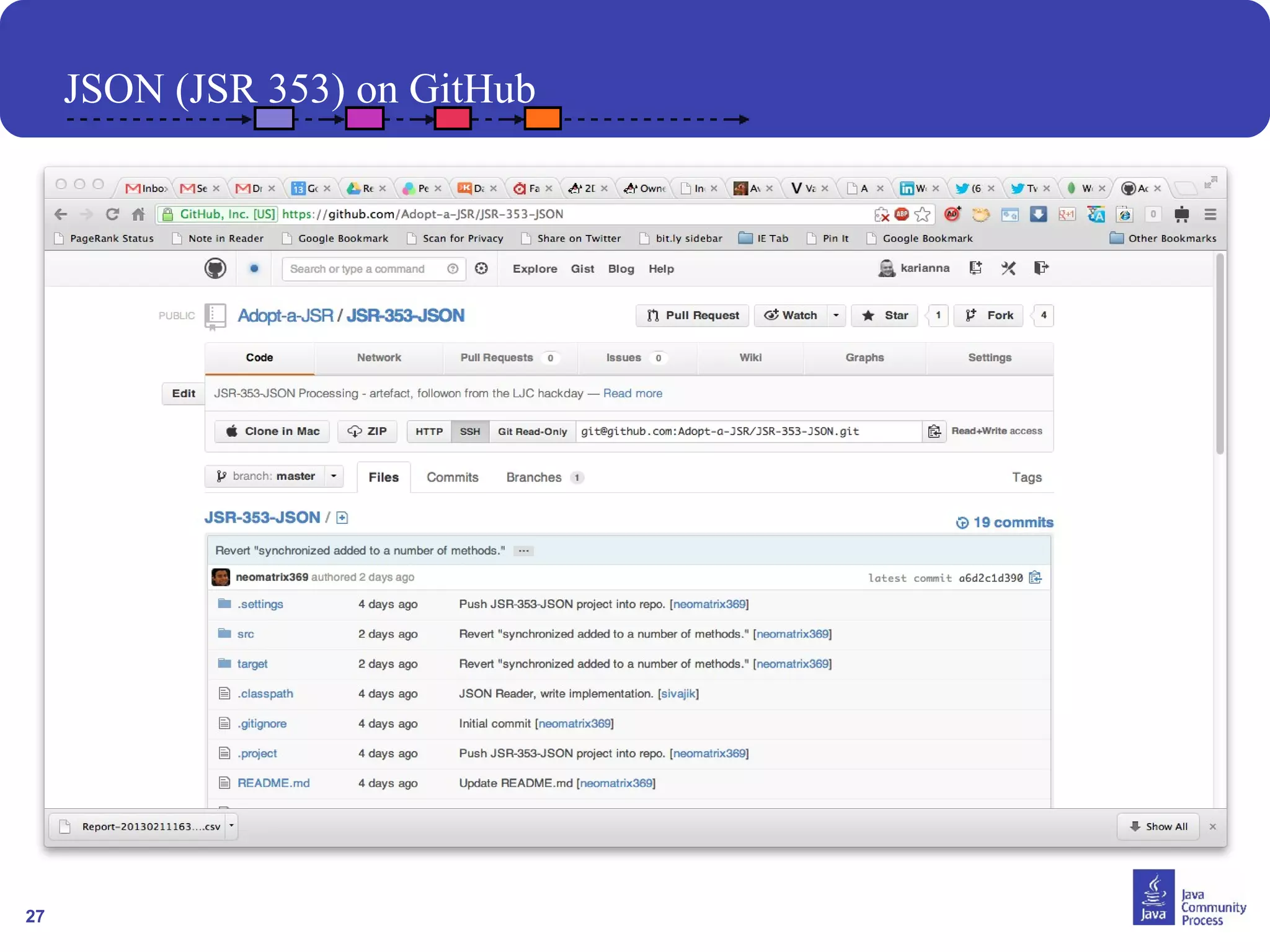Viewport: 1270px width, 952px height.
Task: Click the sign out icon
Action: click(x=1041, y=268)
